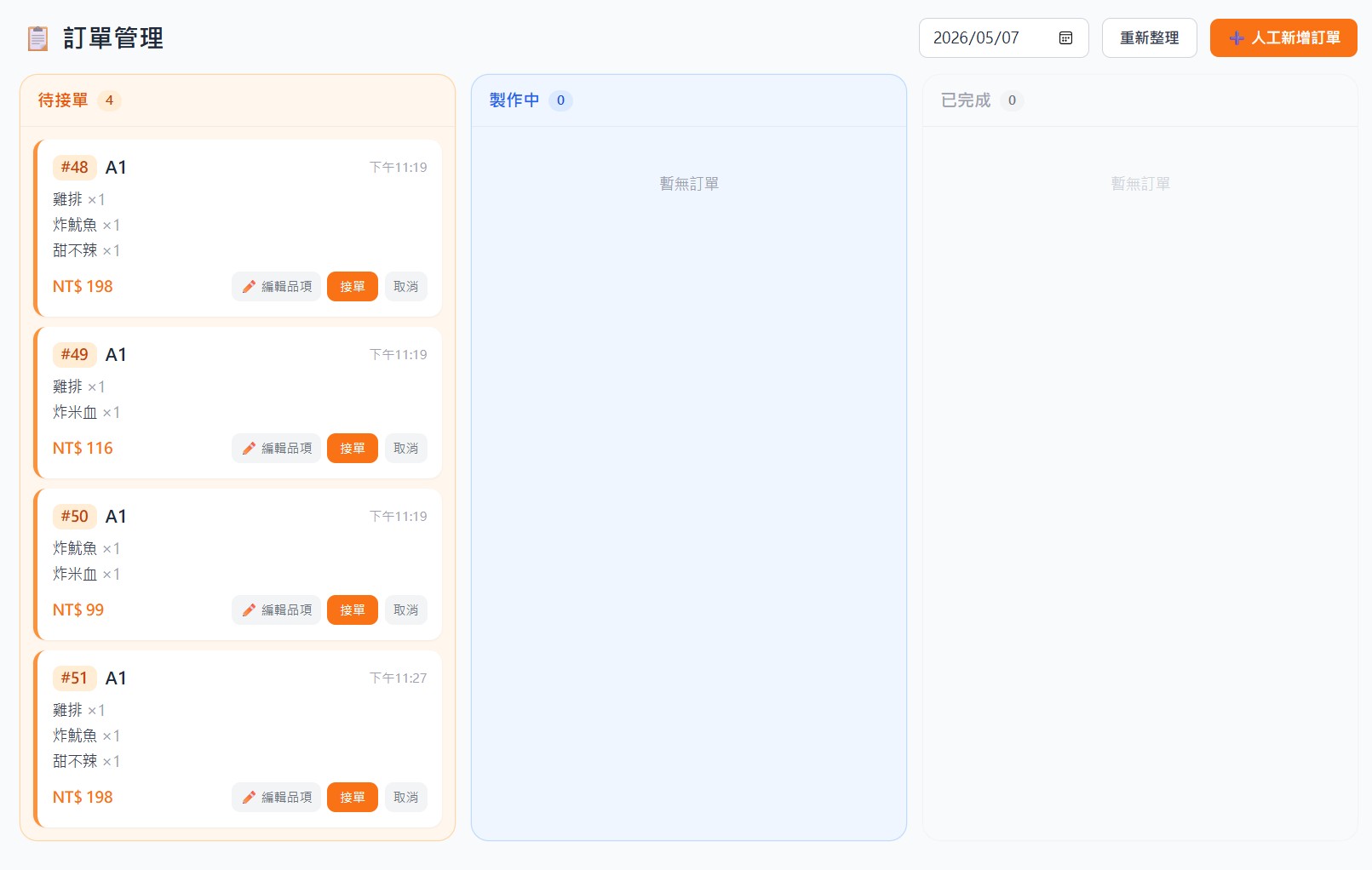Click table label A1 on order #50
This screenshot has height=870, width=1372.
click(116, 517)
